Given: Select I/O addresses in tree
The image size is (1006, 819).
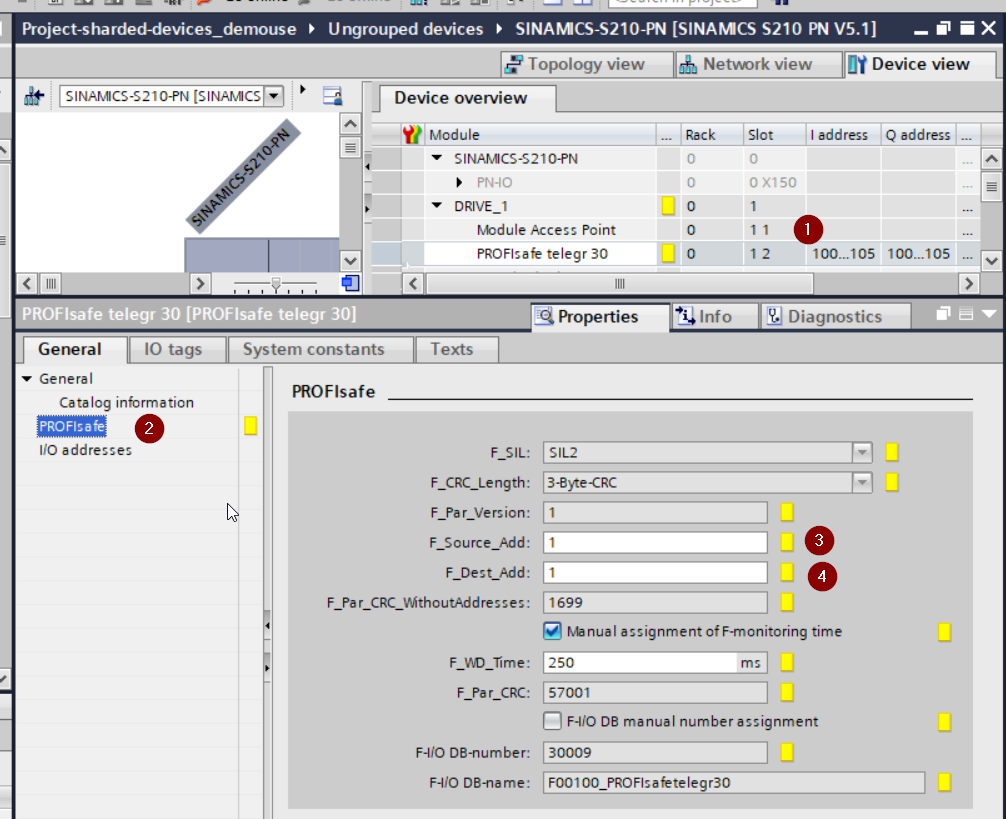Looking at the screenshot, I should click(85, 450).
